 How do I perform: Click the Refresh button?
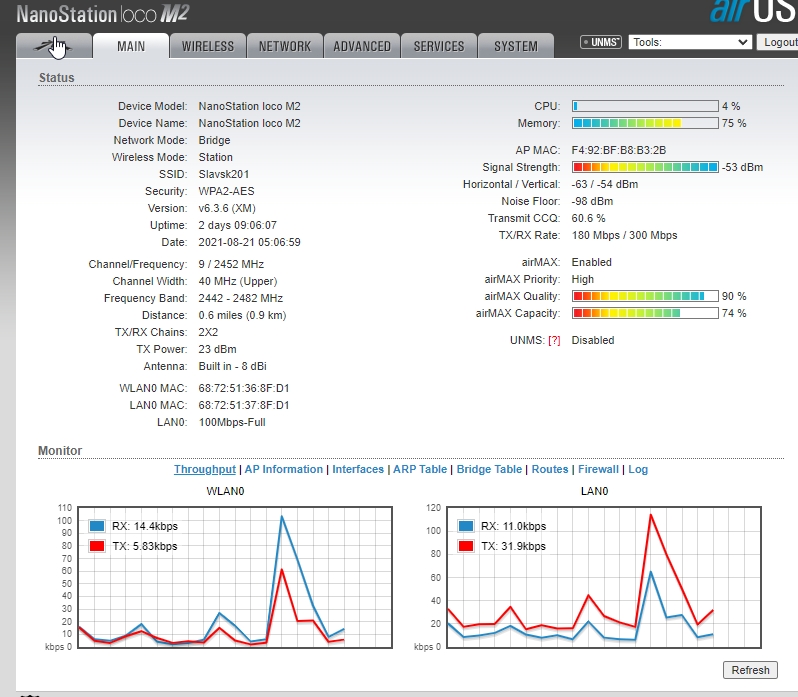[x=750, y=670]
